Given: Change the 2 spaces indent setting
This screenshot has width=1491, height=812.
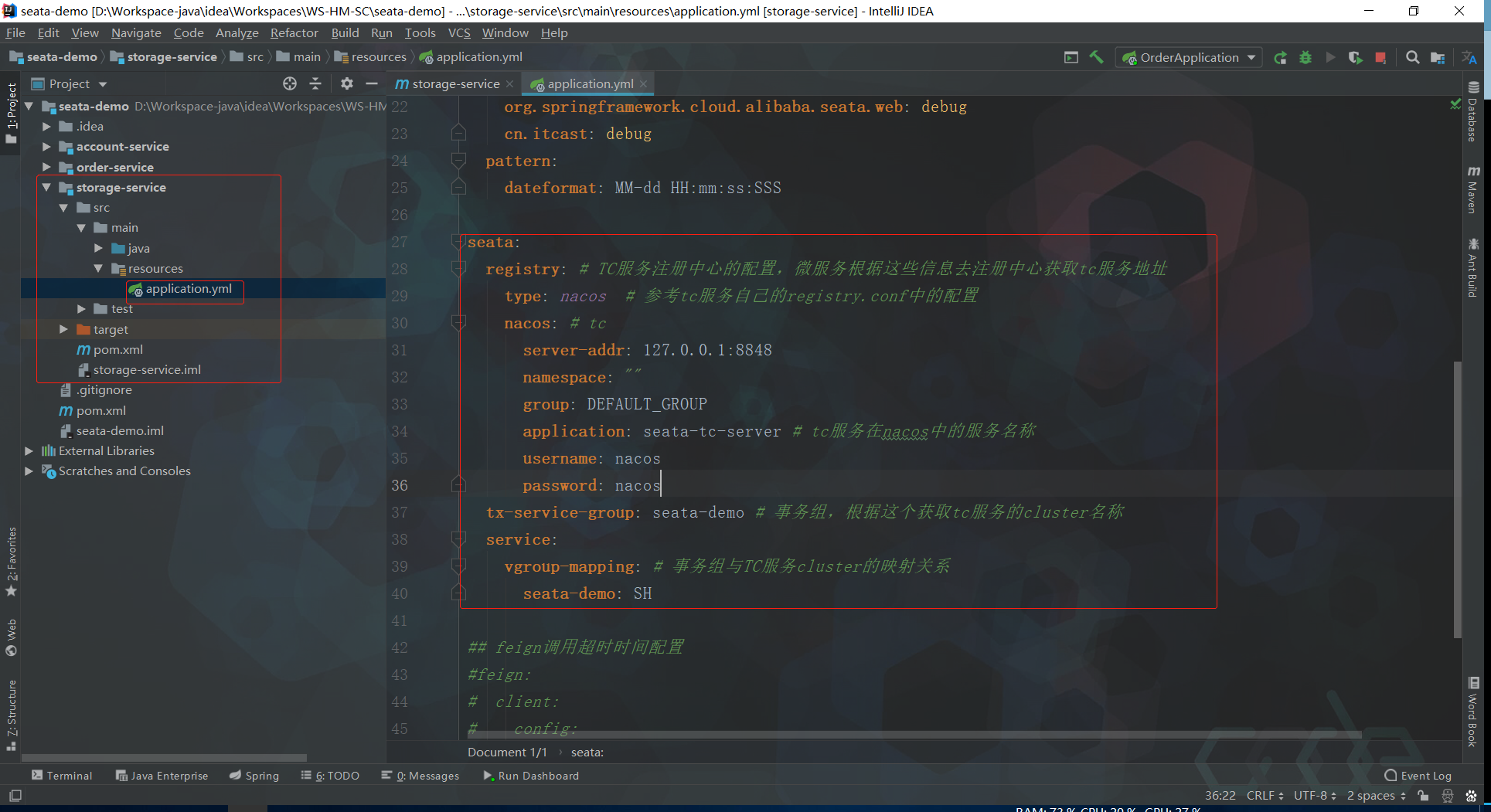Looking at the screenshot, I should click(x=1376, y=796).
